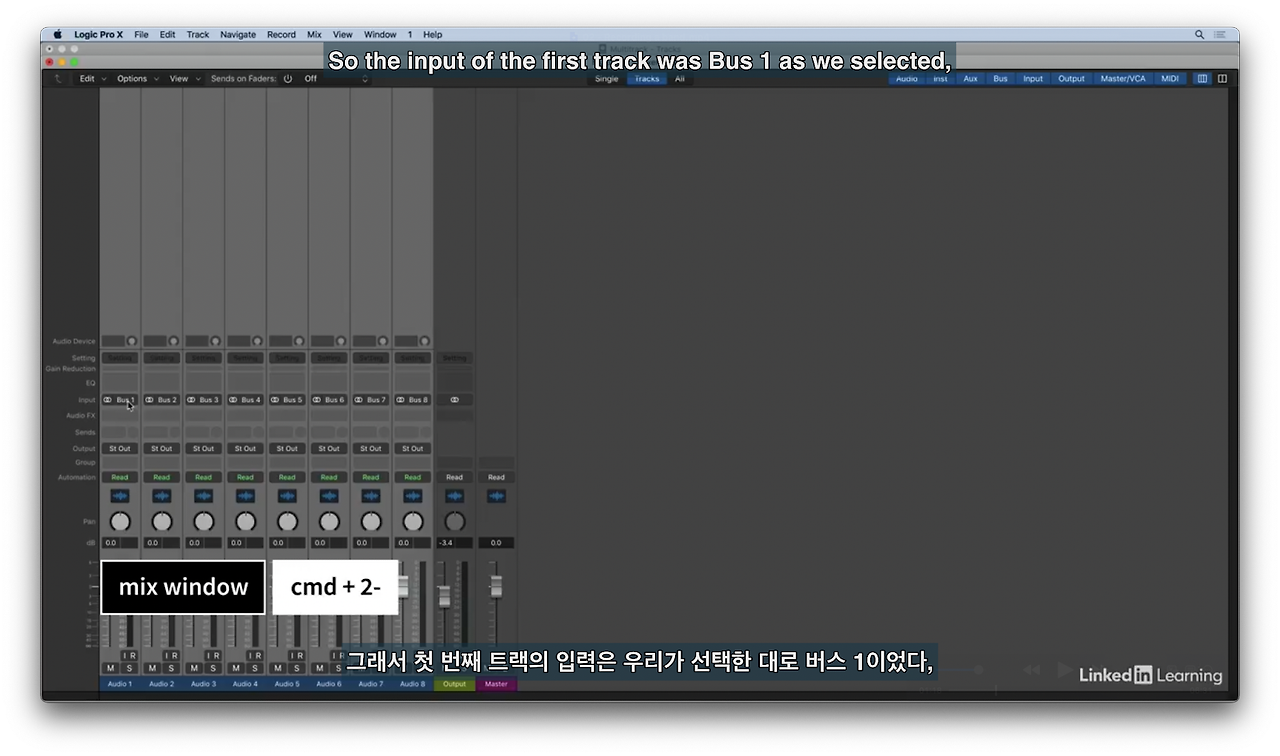Click the Output strip volume fader
This screenshot has height=756, width=1280.
pos(445,596)
